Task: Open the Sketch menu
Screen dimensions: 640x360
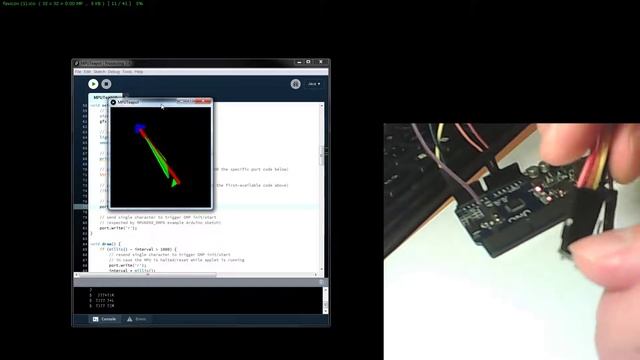Action: point(100,72)
